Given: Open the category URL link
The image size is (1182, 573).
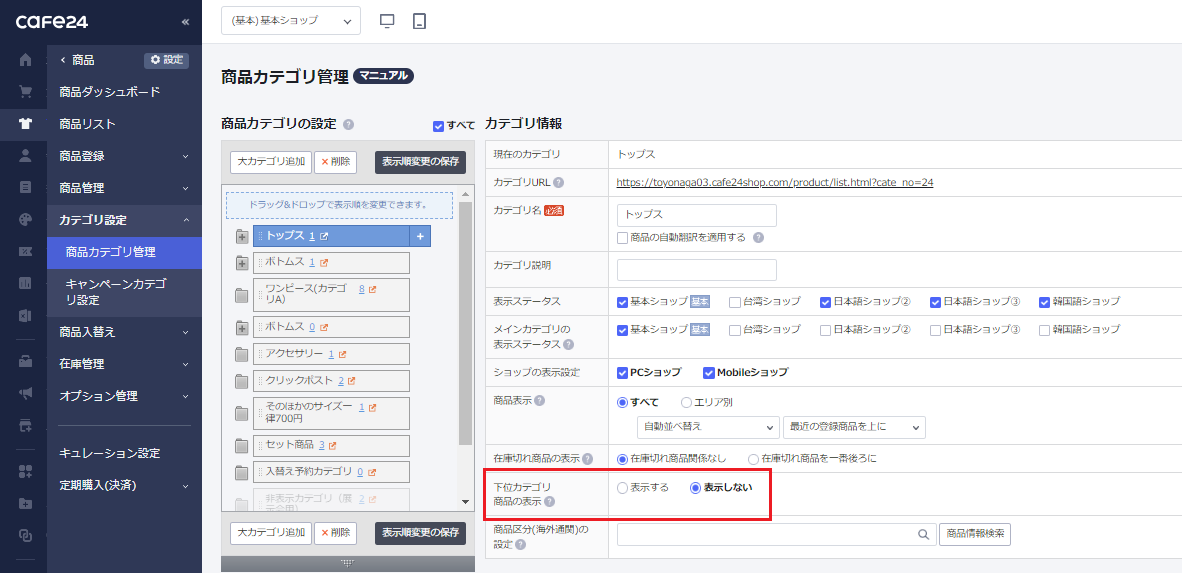Looking at the screenshot, I should coord(775,182).
